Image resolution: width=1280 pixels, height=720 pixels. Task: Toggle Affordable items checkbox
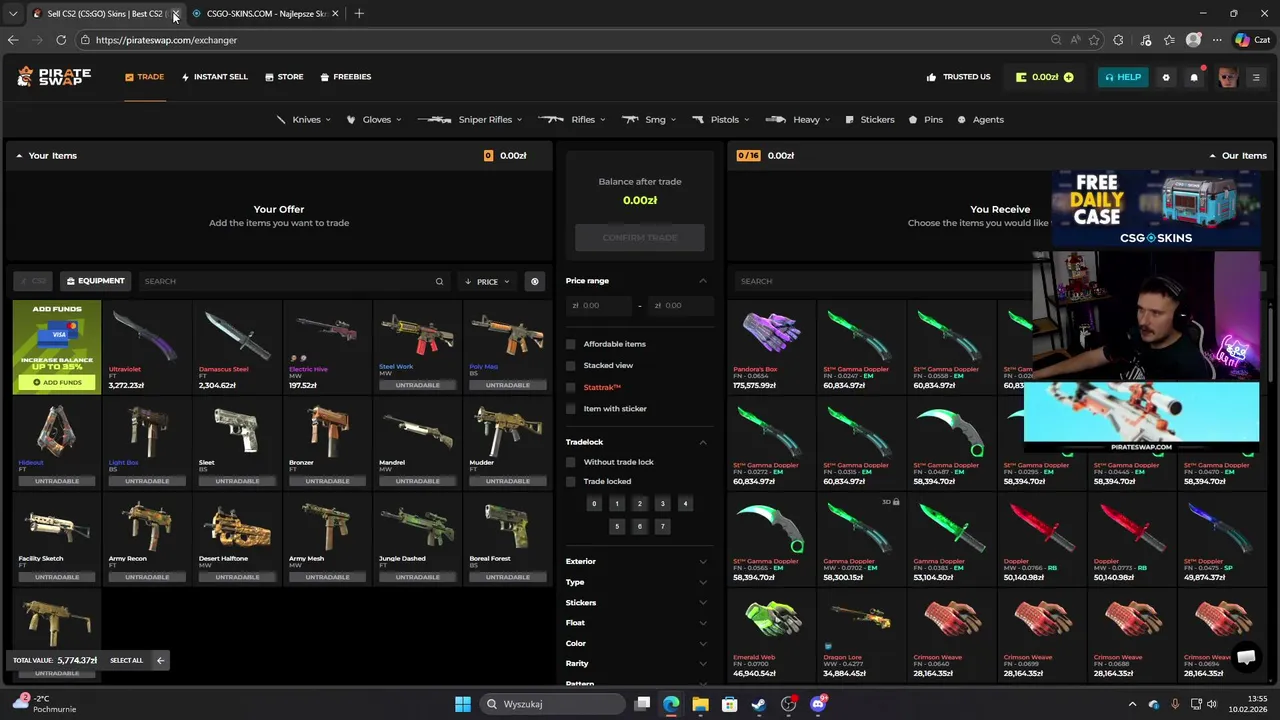571,344
